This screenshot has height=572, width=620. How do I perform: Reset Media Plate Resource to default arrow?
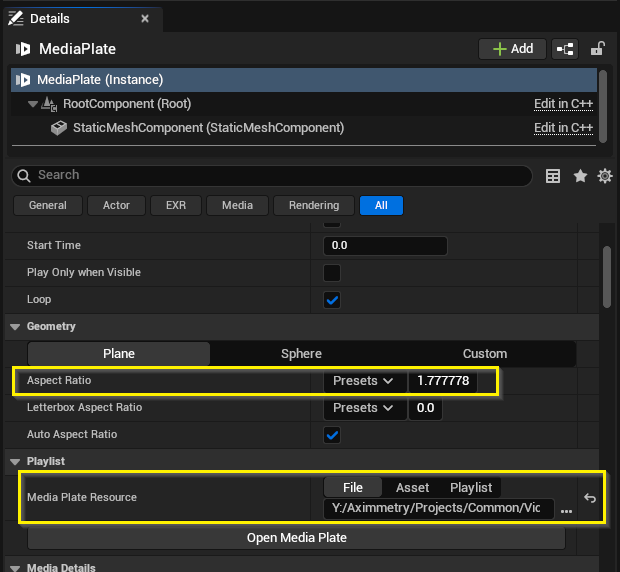tap(590, 498)
